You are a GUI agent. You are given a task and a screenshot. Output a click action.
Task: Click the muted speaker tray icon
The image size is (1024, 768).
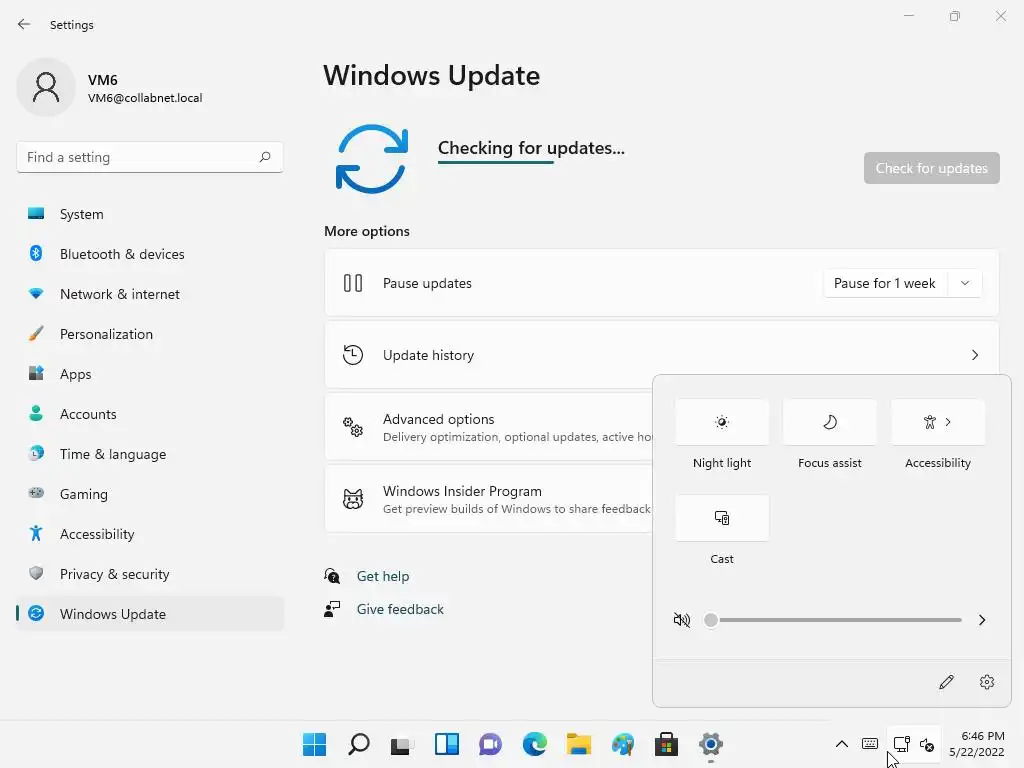coord(927,744)
